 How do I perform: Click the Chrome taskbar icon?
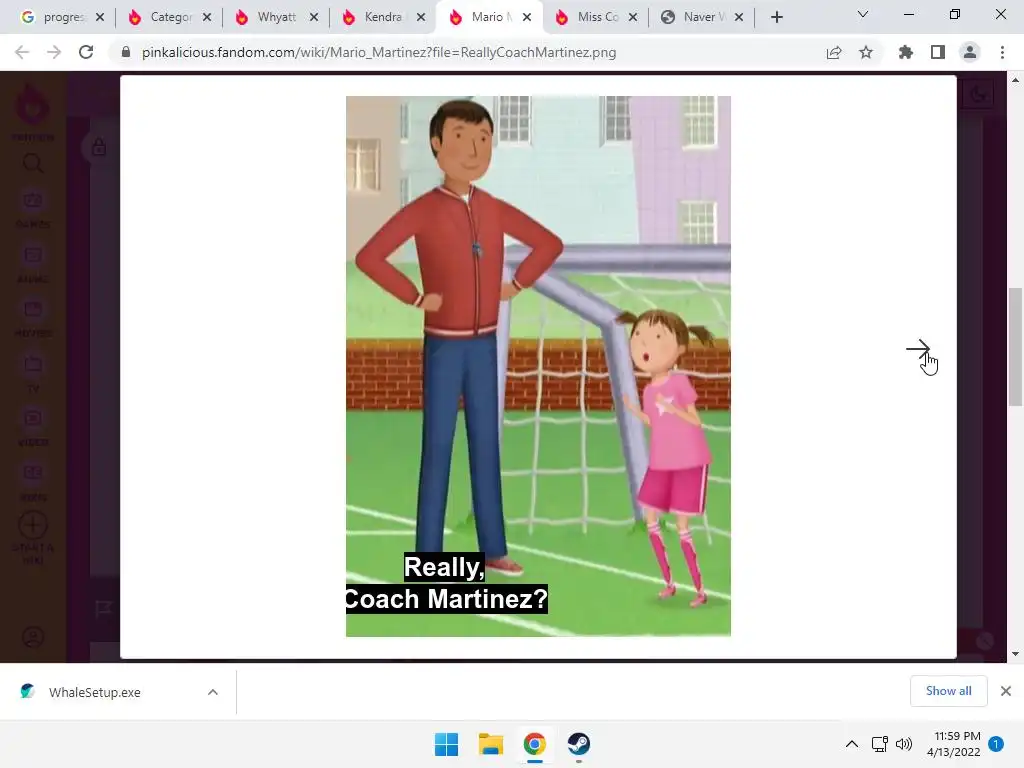[x=534, y=744]
